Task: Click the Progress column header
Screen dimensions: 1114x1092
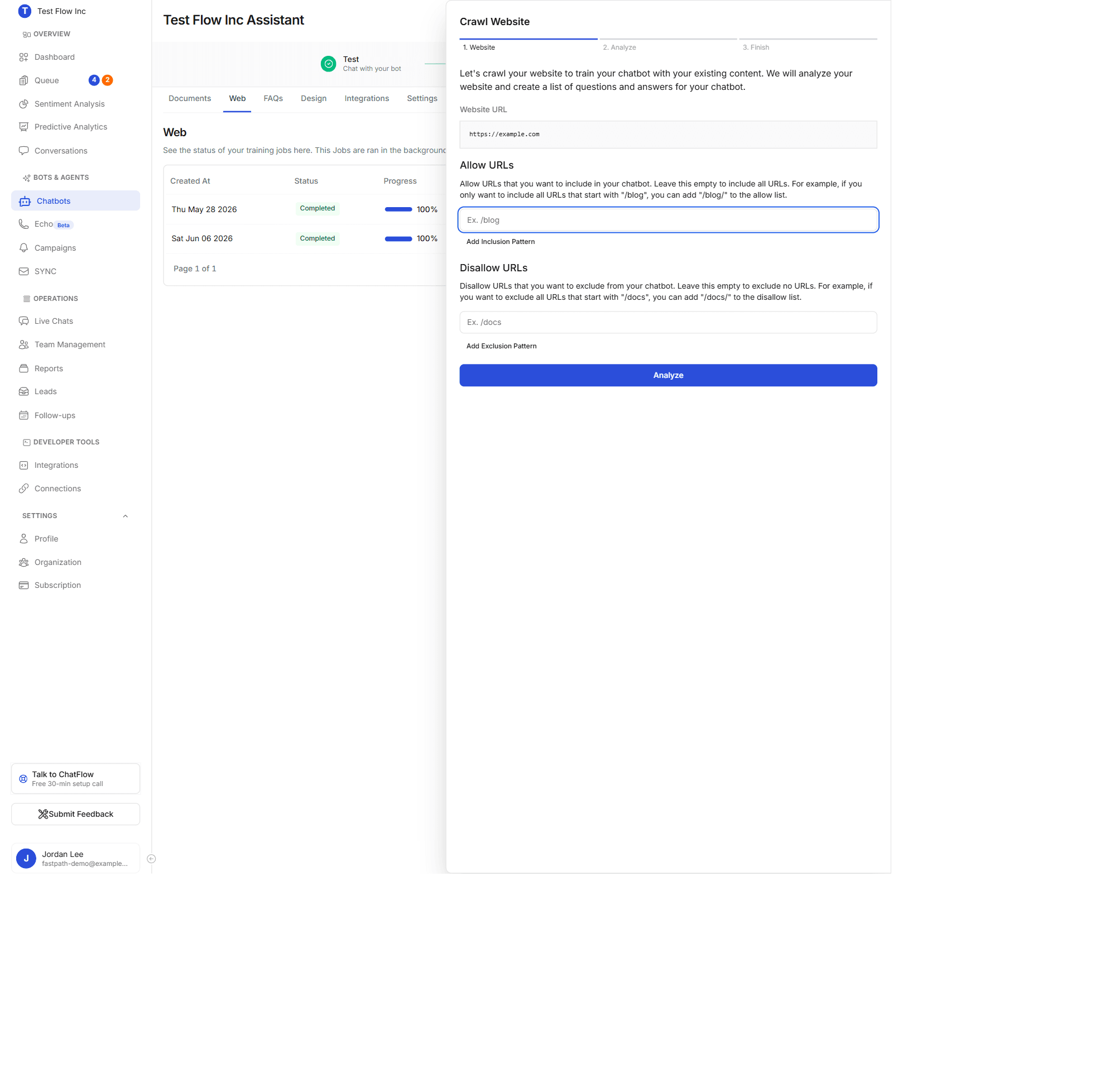Action: pos(400,181)
